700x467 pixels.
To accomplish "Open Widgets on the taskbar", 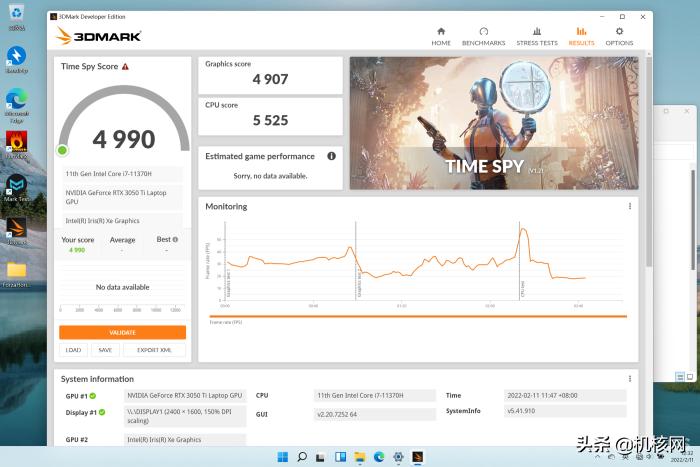I will [340, 457].
